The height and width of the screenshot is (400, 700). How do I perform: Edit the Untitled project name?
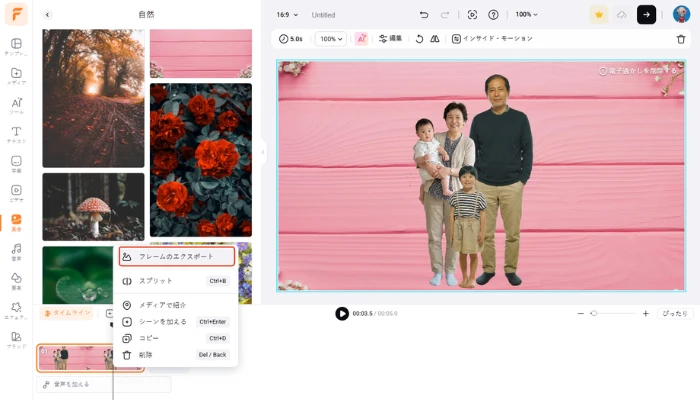click(x=323, y=15)
